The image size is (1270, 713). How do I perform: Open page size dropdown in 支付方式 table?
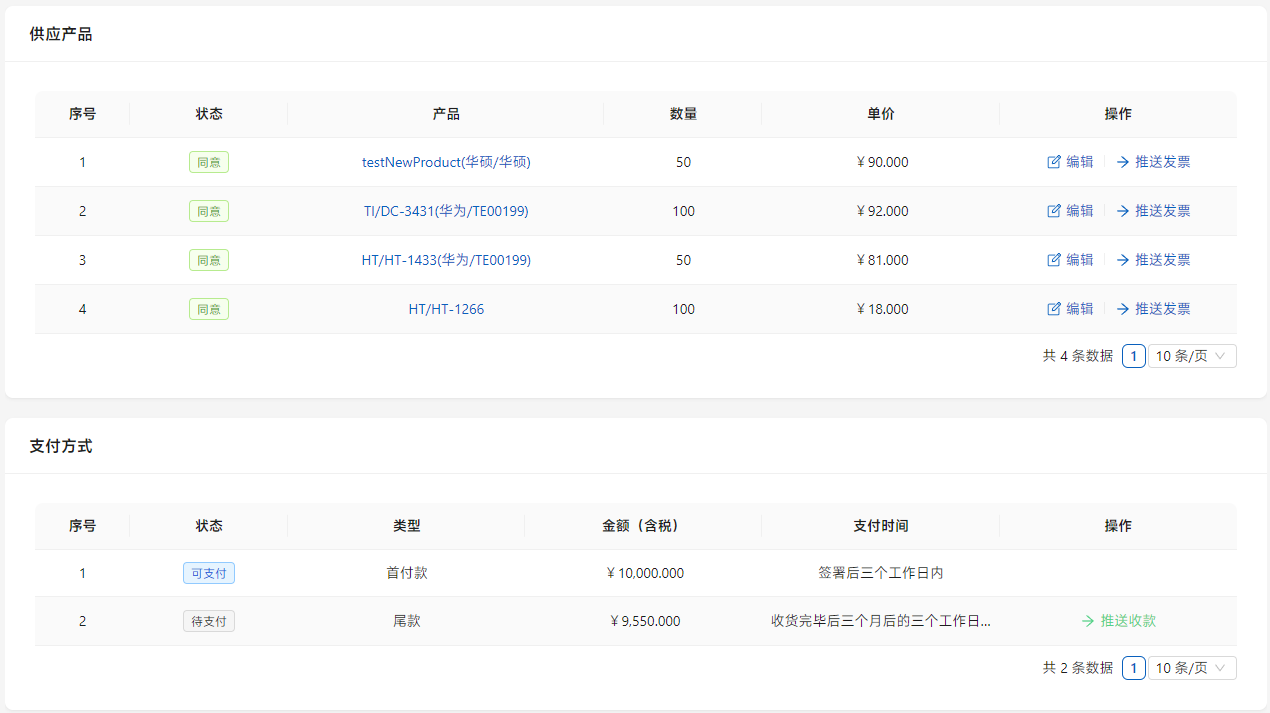coord(1191,668)
